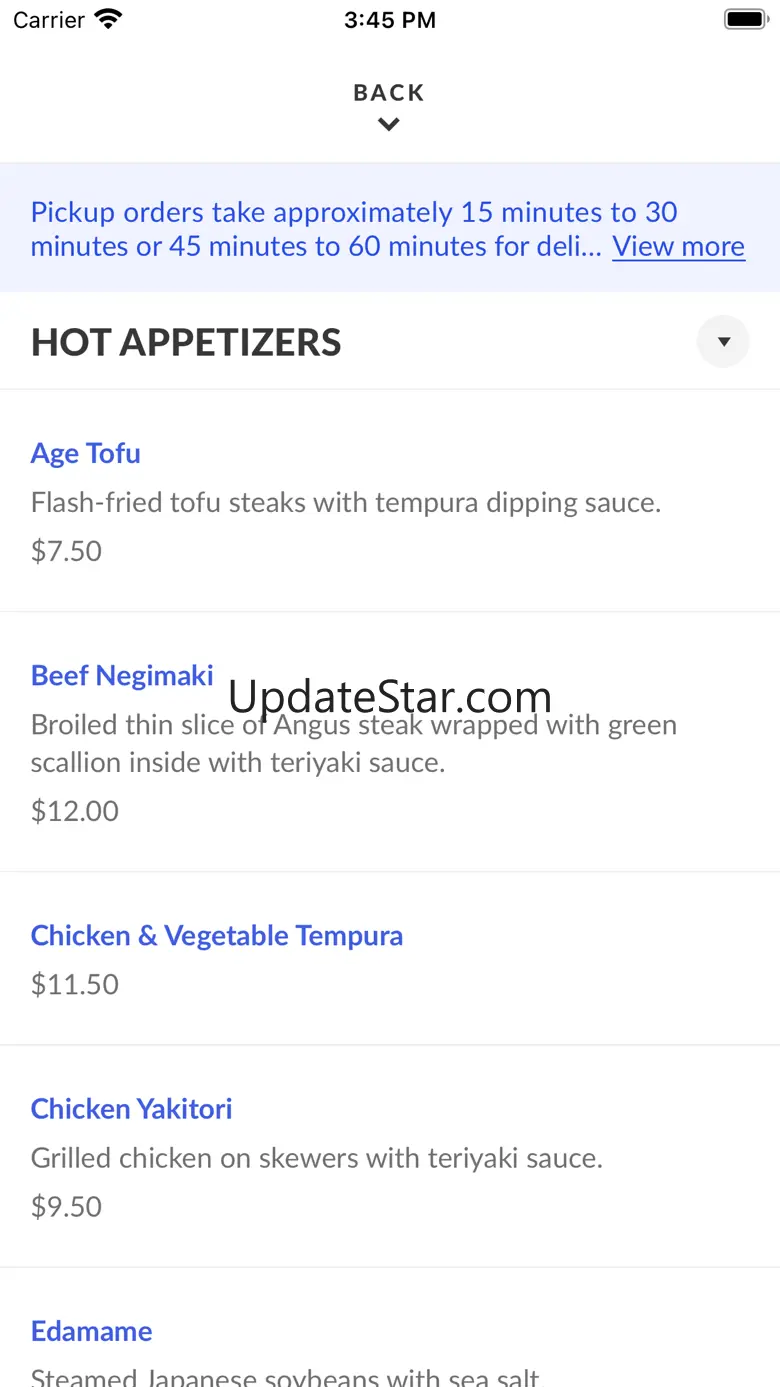Image resolution: width=780 pixels, height=1387 pixels.
Task: Click the Wi-Fi status icon
Action: pos(108,19)
